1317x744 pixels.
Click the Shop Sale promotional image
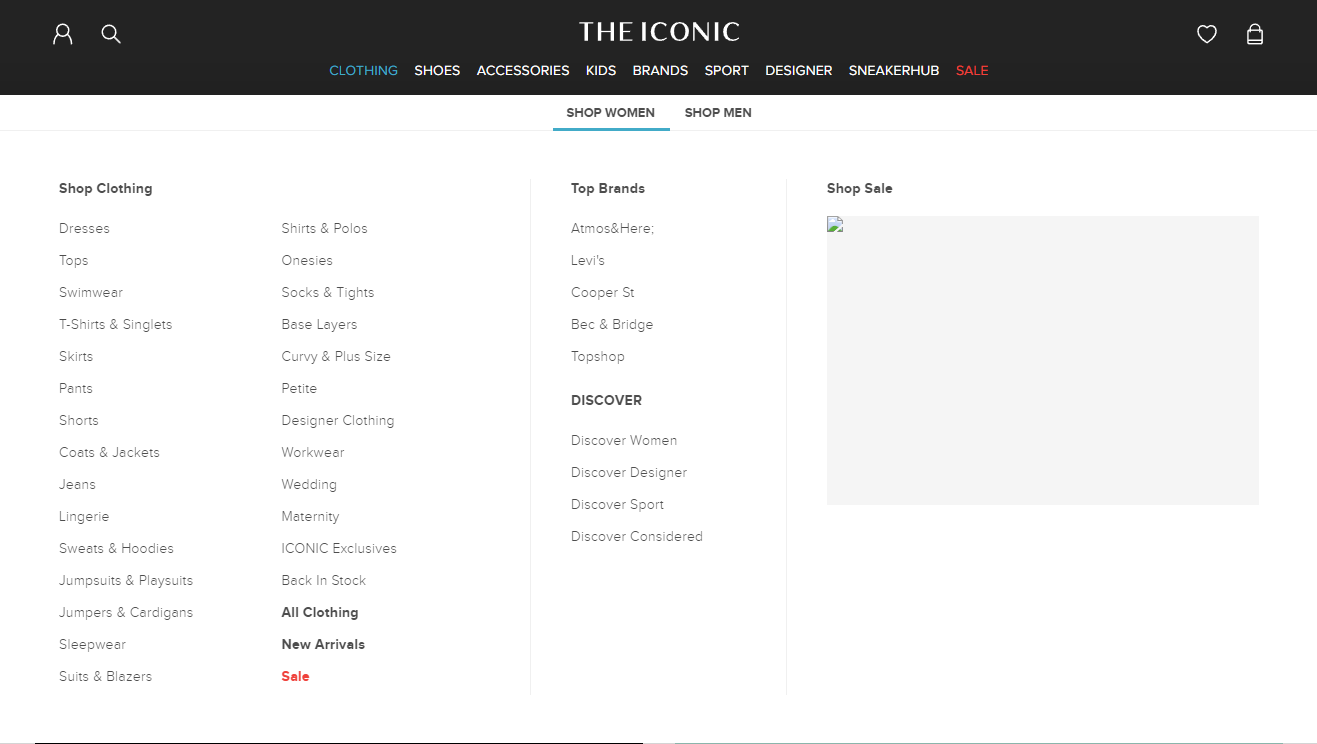pyautogui.click(x=1042, y=360)
